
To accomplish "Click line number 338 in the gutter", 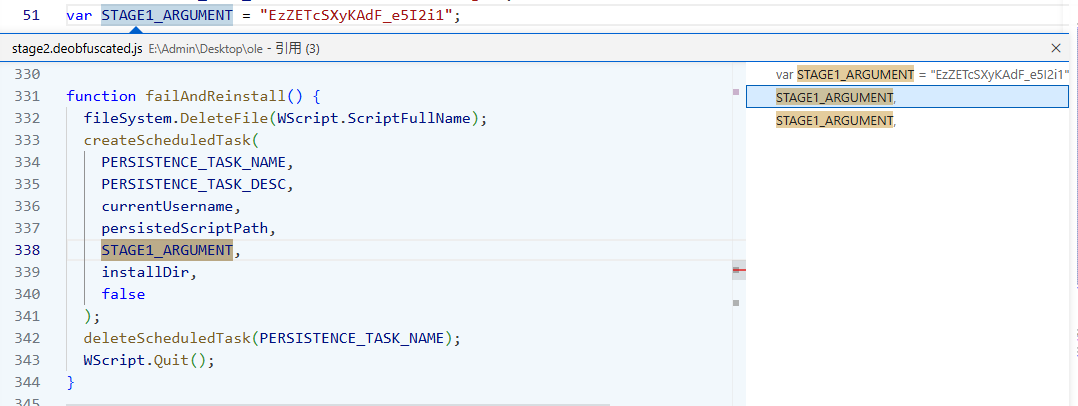I will 27,250.
